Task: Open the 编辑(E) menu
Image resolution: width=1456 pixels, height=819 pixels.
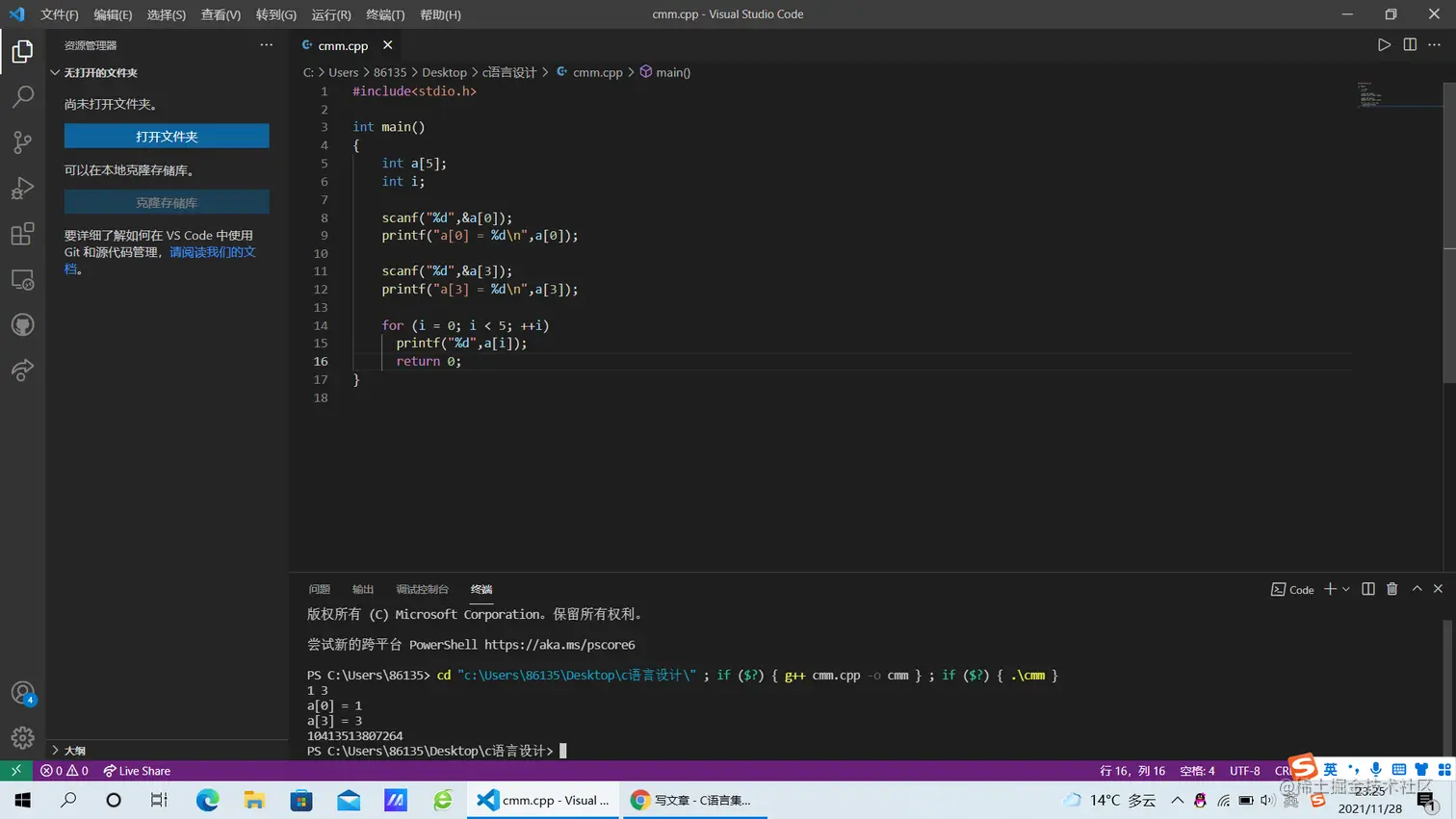Action: click(113, 14)
